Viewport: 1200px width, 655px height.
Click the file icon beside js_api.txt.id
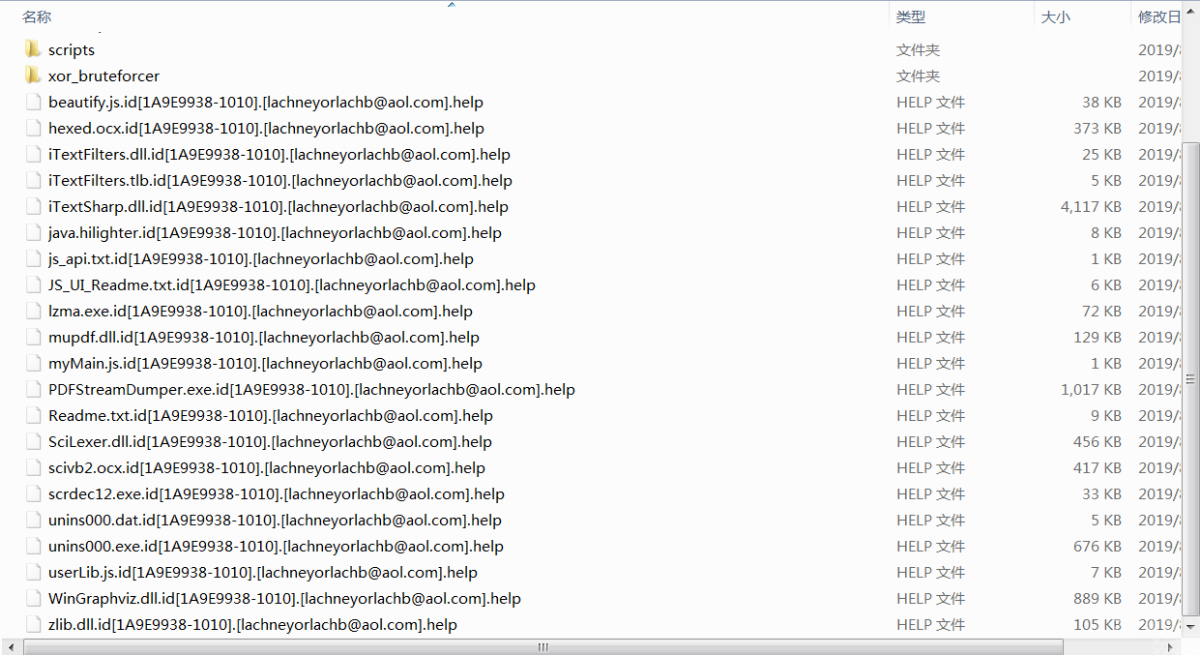33,258
